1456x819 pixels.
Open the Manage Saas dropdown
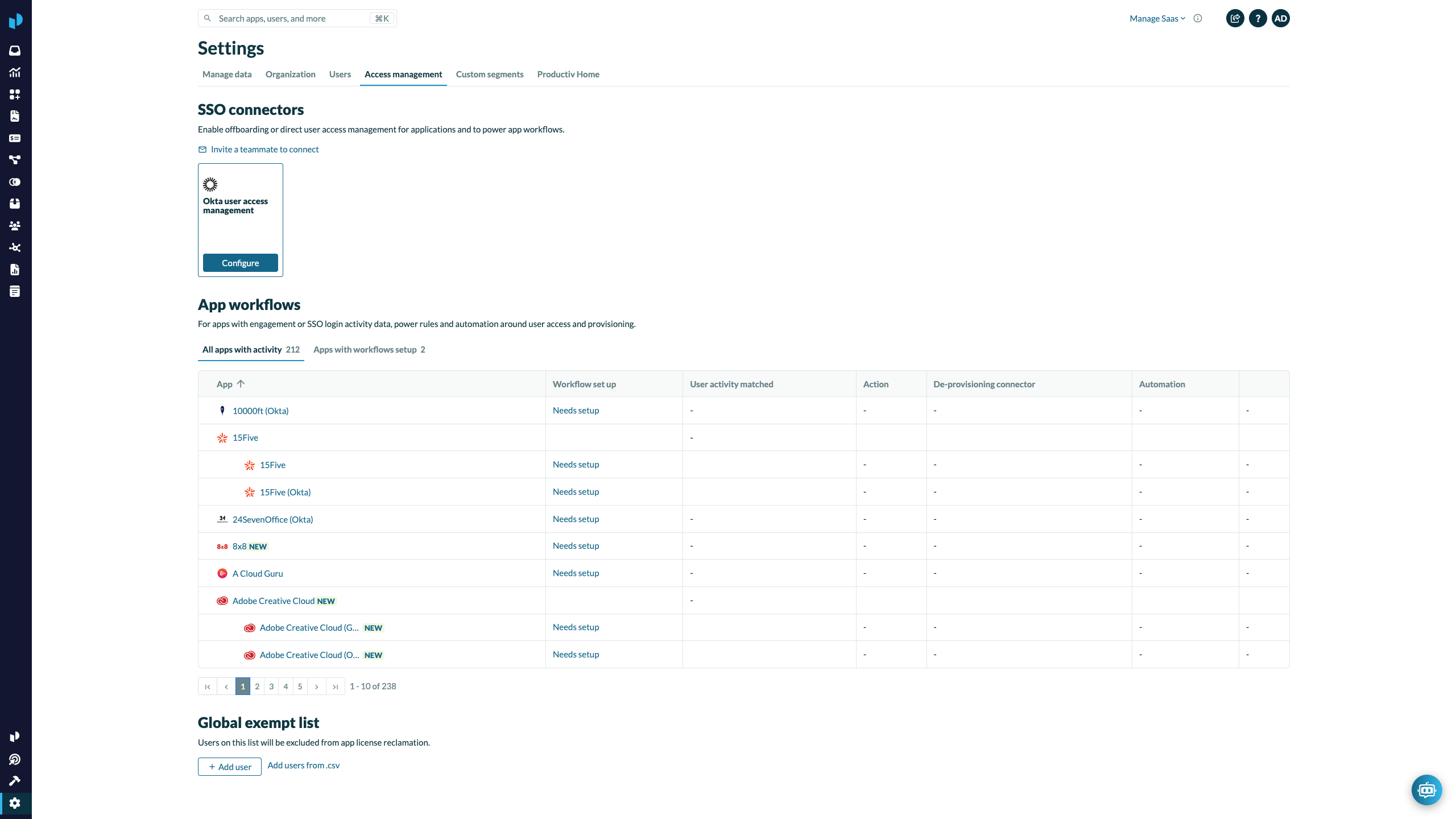click(x=1157, y=18)
